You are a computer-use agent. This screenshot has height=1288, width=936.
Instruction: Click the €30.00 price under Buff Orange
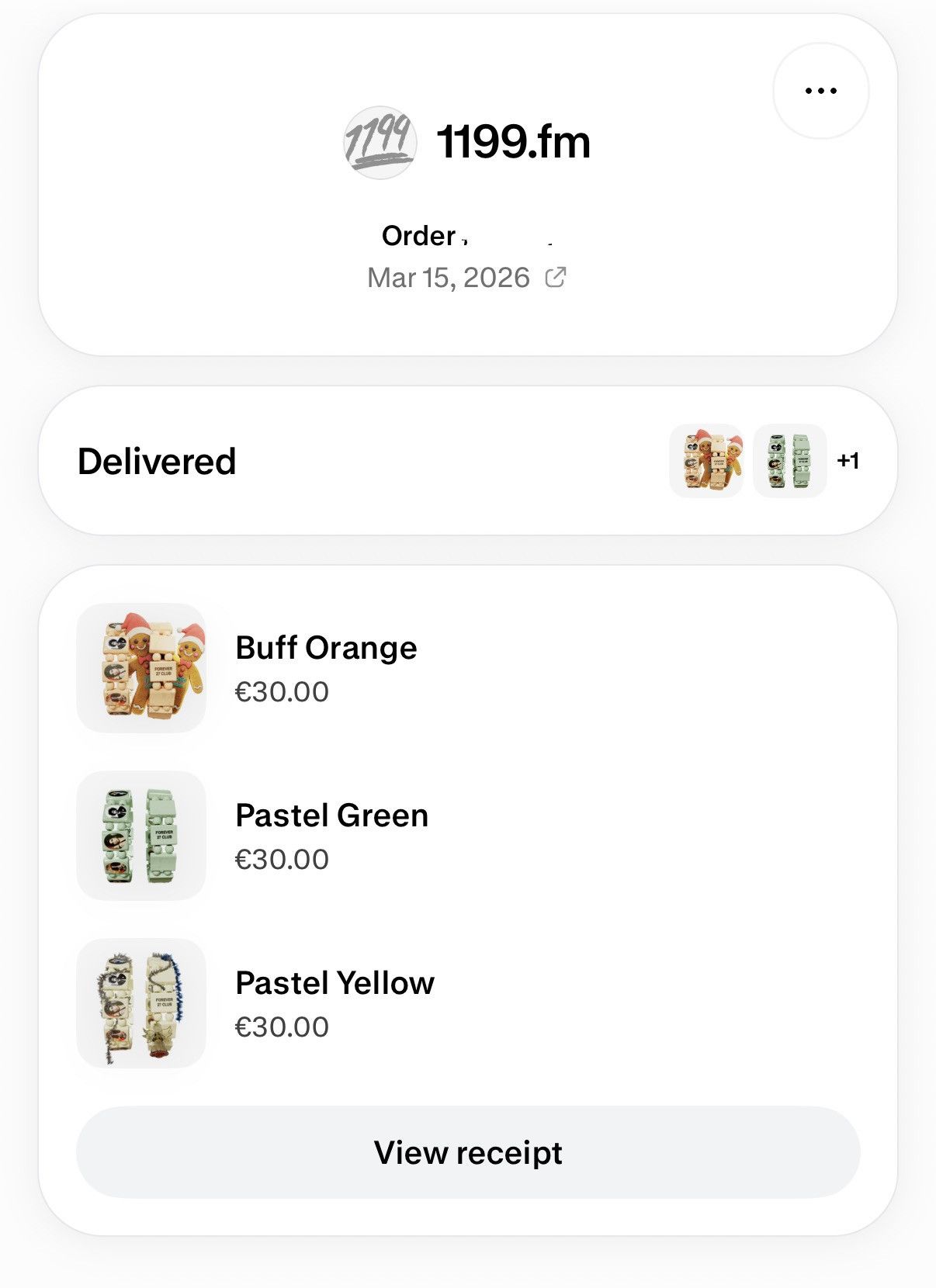coord(283,691)
